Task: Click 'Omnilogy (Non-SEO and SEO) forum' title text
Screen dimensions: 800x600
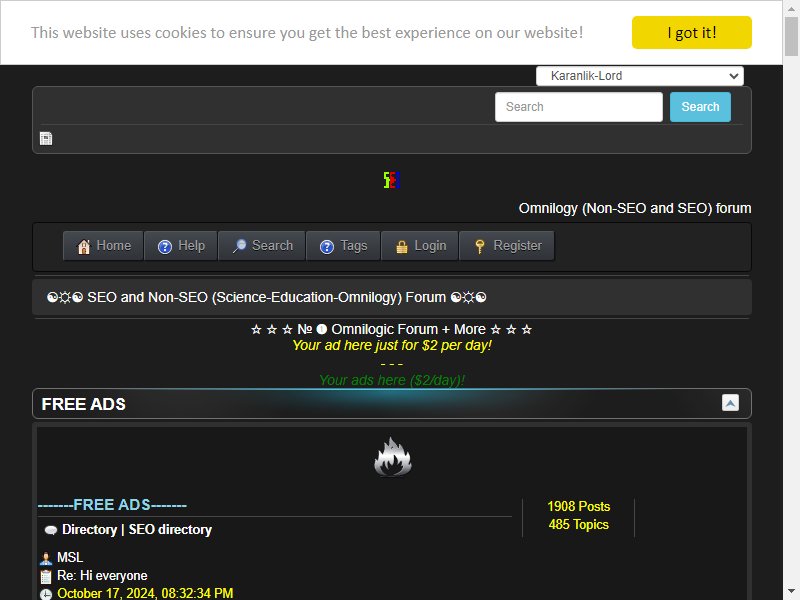Action: 635,208
